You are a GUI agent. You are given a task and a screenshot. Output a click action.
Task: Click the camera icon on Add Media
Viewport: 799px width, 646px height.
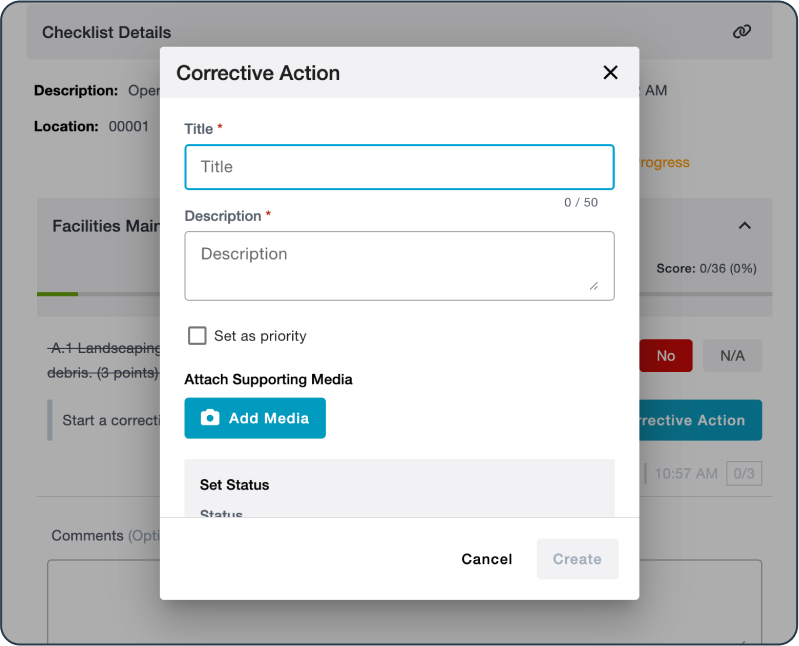(210, 418)
